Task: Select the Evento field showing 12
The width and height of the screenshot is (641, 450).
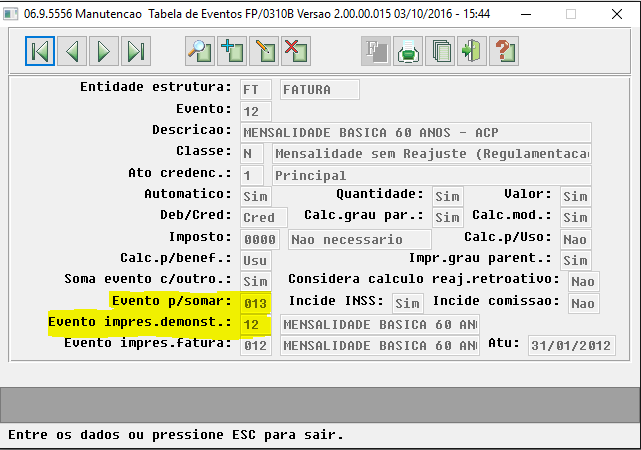Action: coord(256,112)
